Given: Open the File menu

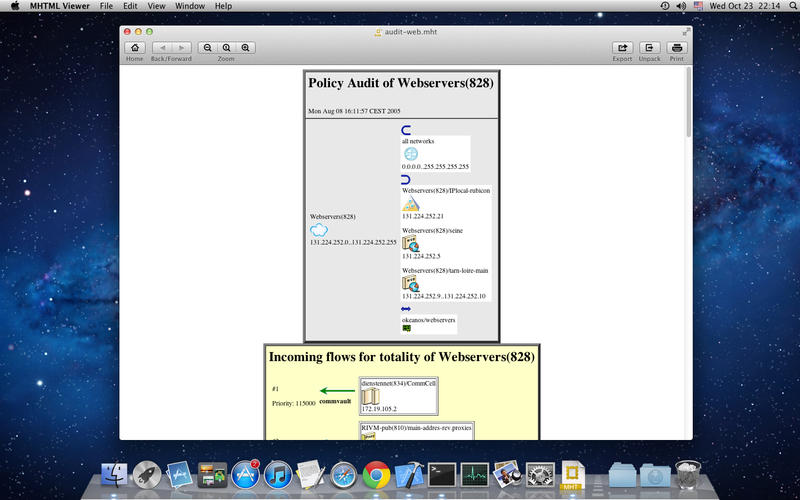Looking at the screenshot, I should pos(106,6).
